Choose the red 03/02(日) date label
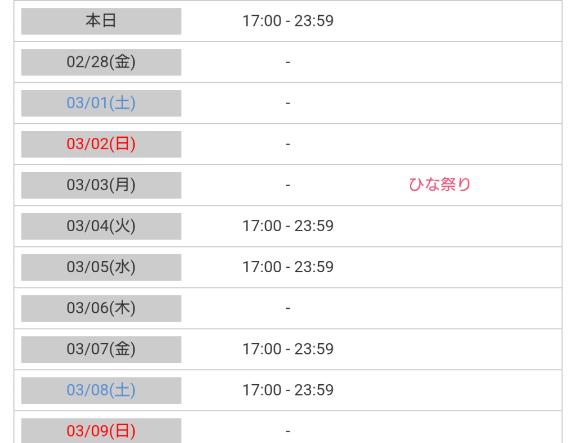 [101, 144]
